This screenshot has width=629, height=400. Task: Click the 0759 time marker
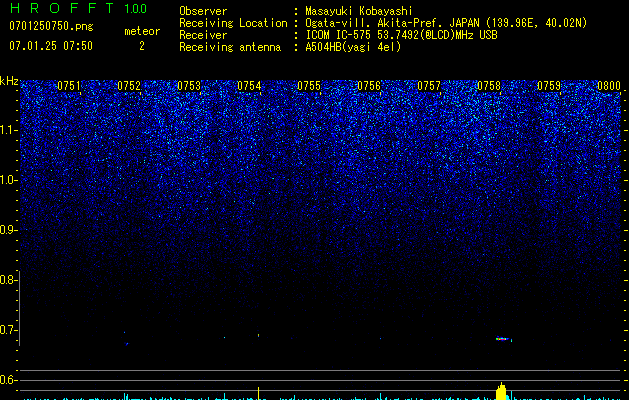[x=549, y=86]
